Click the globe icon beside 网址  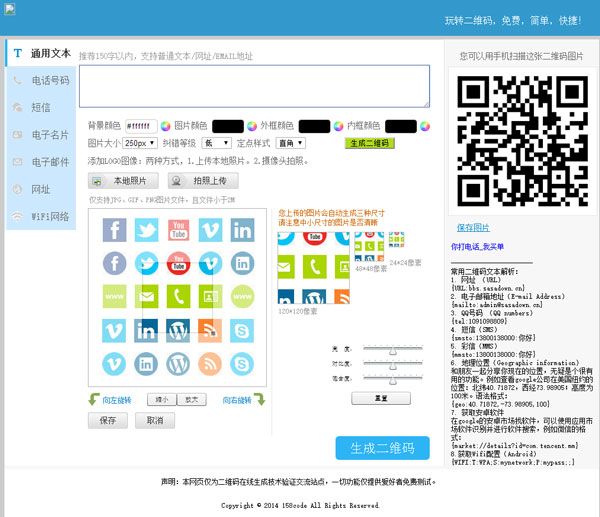pyautogui.click(x=17, y=189)
